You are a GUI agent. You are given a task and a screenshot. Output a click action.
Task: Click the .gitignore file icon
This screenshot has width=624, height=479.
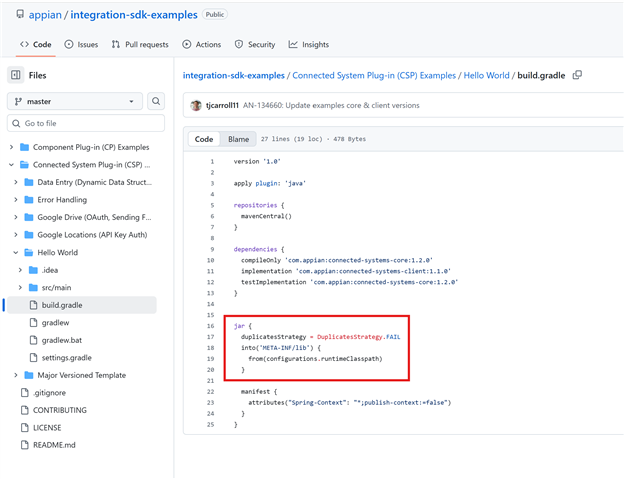(x=25, y=392)
